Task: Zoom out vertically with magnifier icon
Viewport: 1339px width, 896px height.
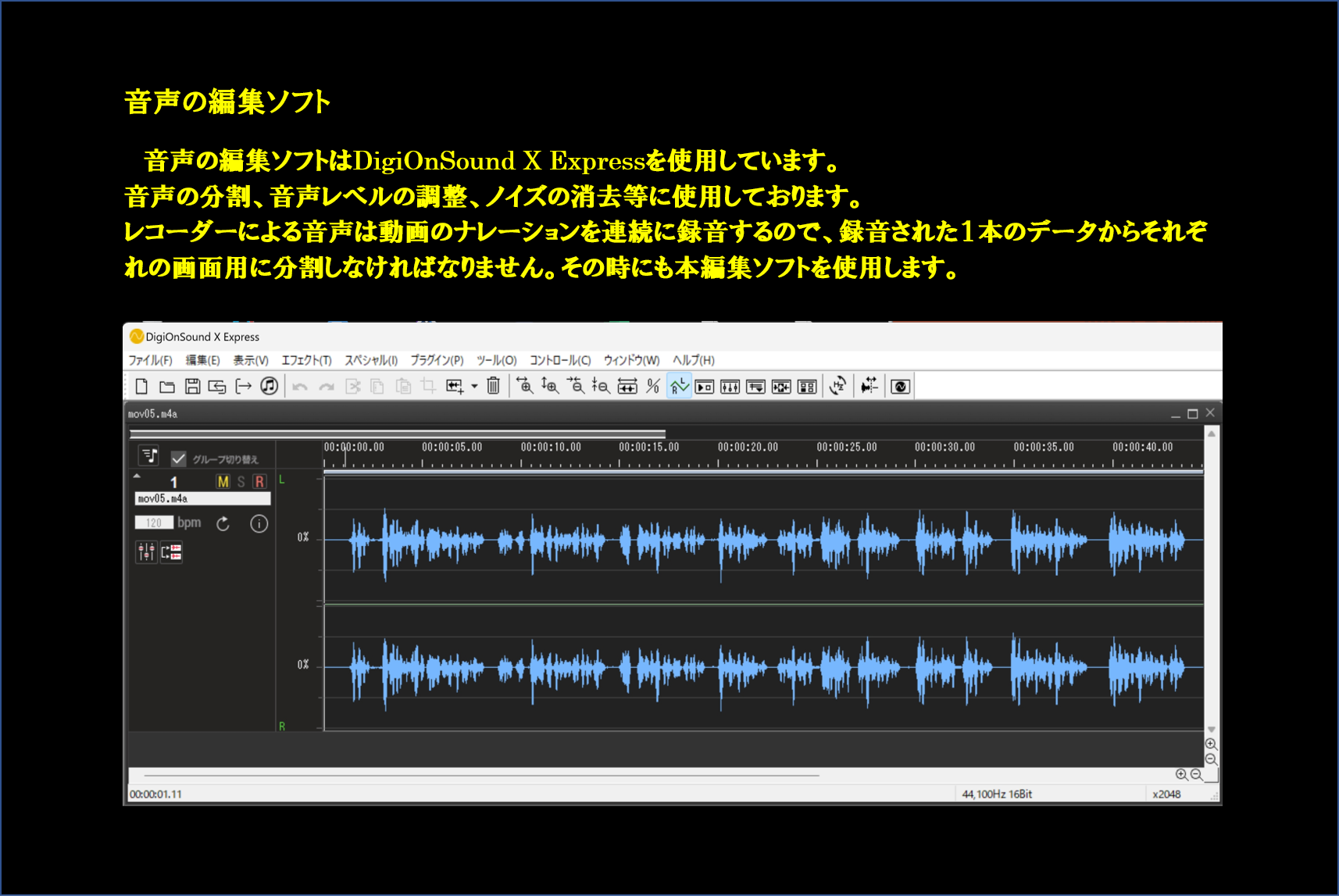Action: coord(601,386)
